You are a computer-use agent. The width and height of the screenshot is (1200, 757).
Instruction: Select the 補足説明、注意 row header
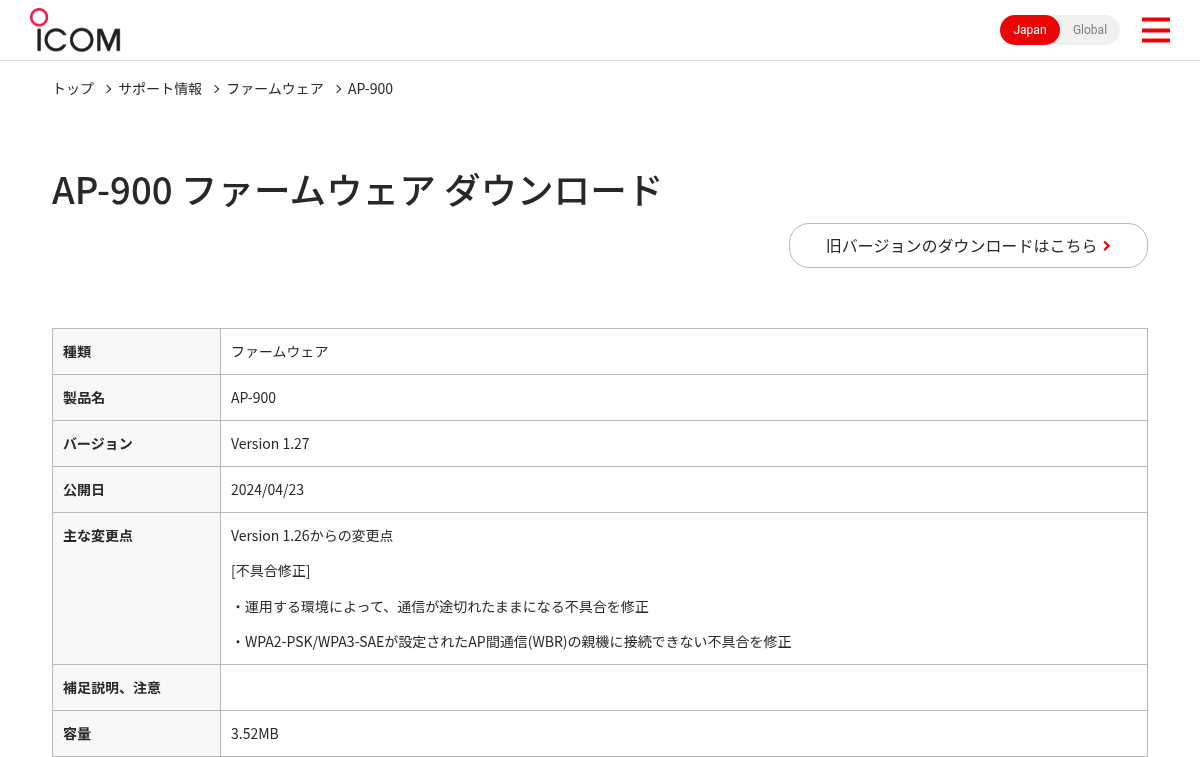[x=136, y=688]
